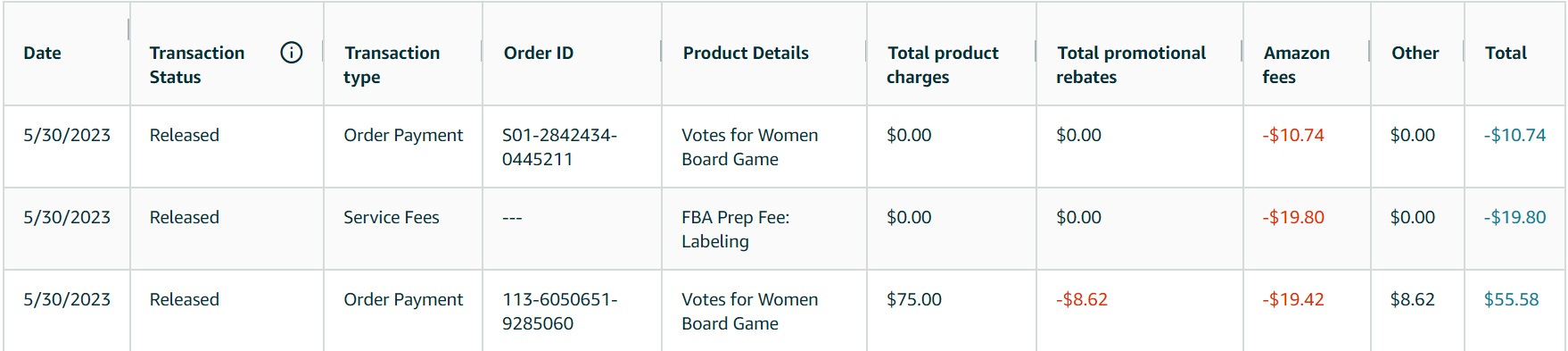This screenshot has width=1568, height=351.
Task: Click the FBA Prep Fee: Labeling cell
Action: (x=735, y=229)
